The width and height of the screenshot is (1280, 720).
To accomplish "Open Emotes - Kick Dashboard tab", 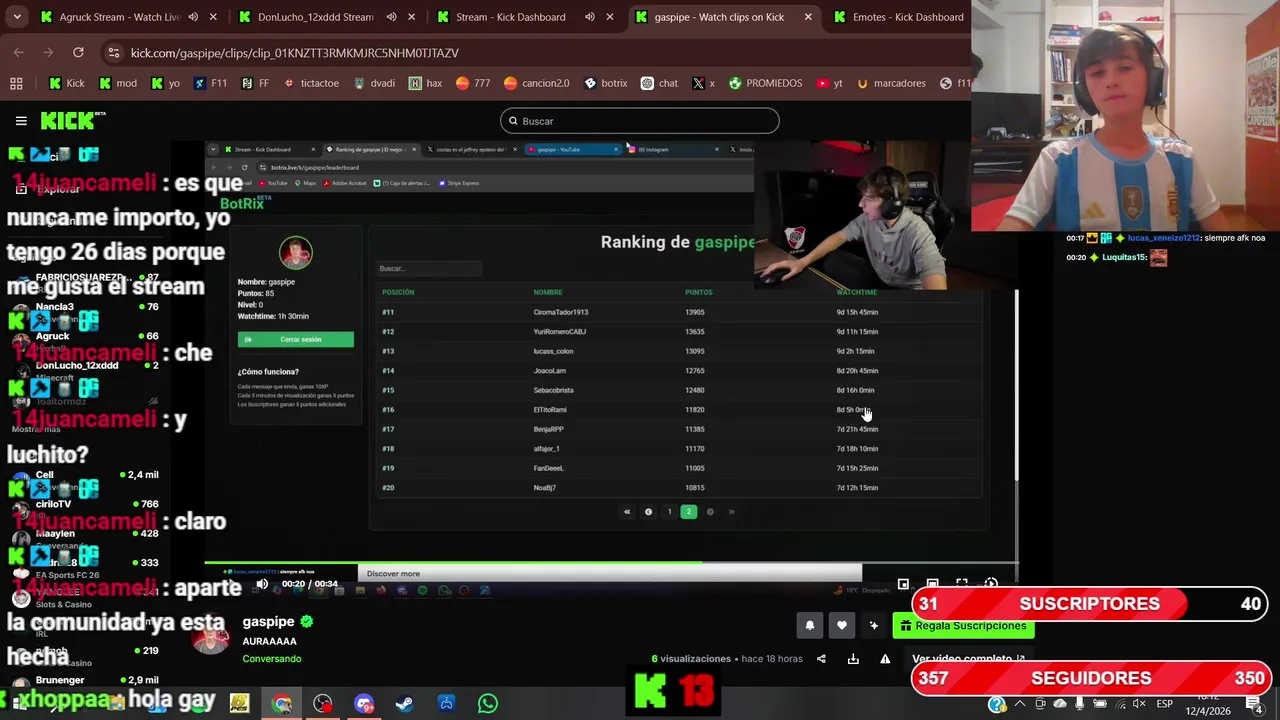I will 900,17.
